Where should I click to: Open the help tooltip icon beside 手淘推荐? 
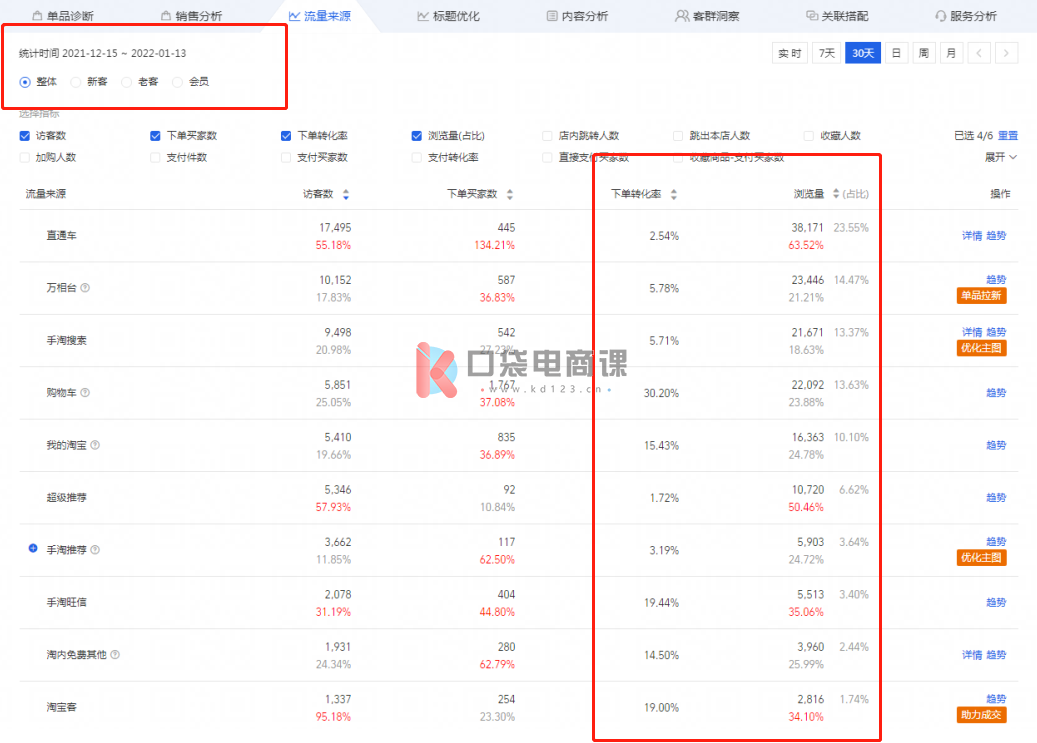pyautogui.click(x=95, y=550)
